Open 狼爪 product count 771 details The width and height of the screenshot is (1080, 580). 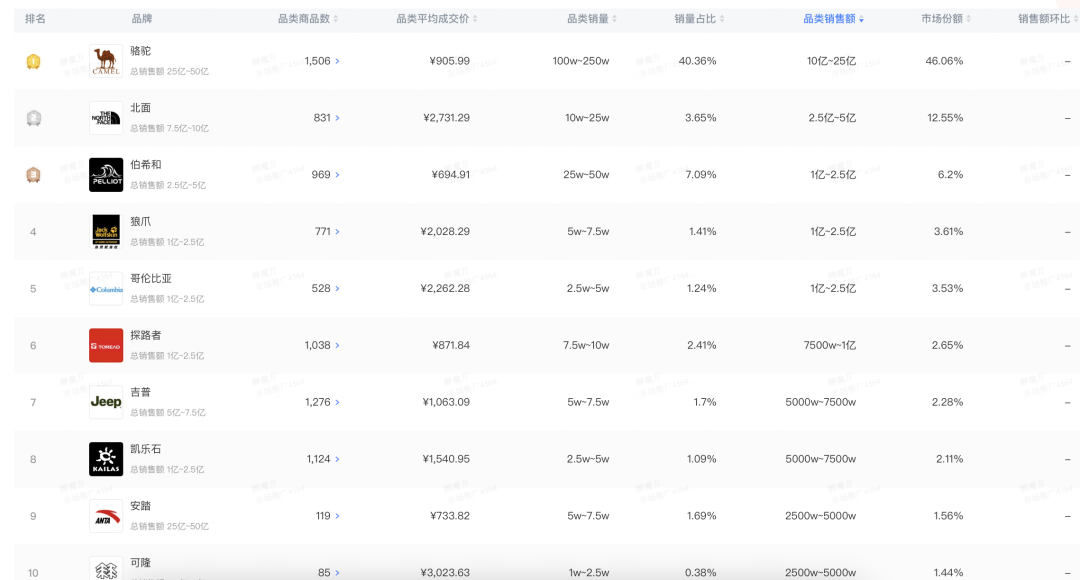click(x=327, y=231)
